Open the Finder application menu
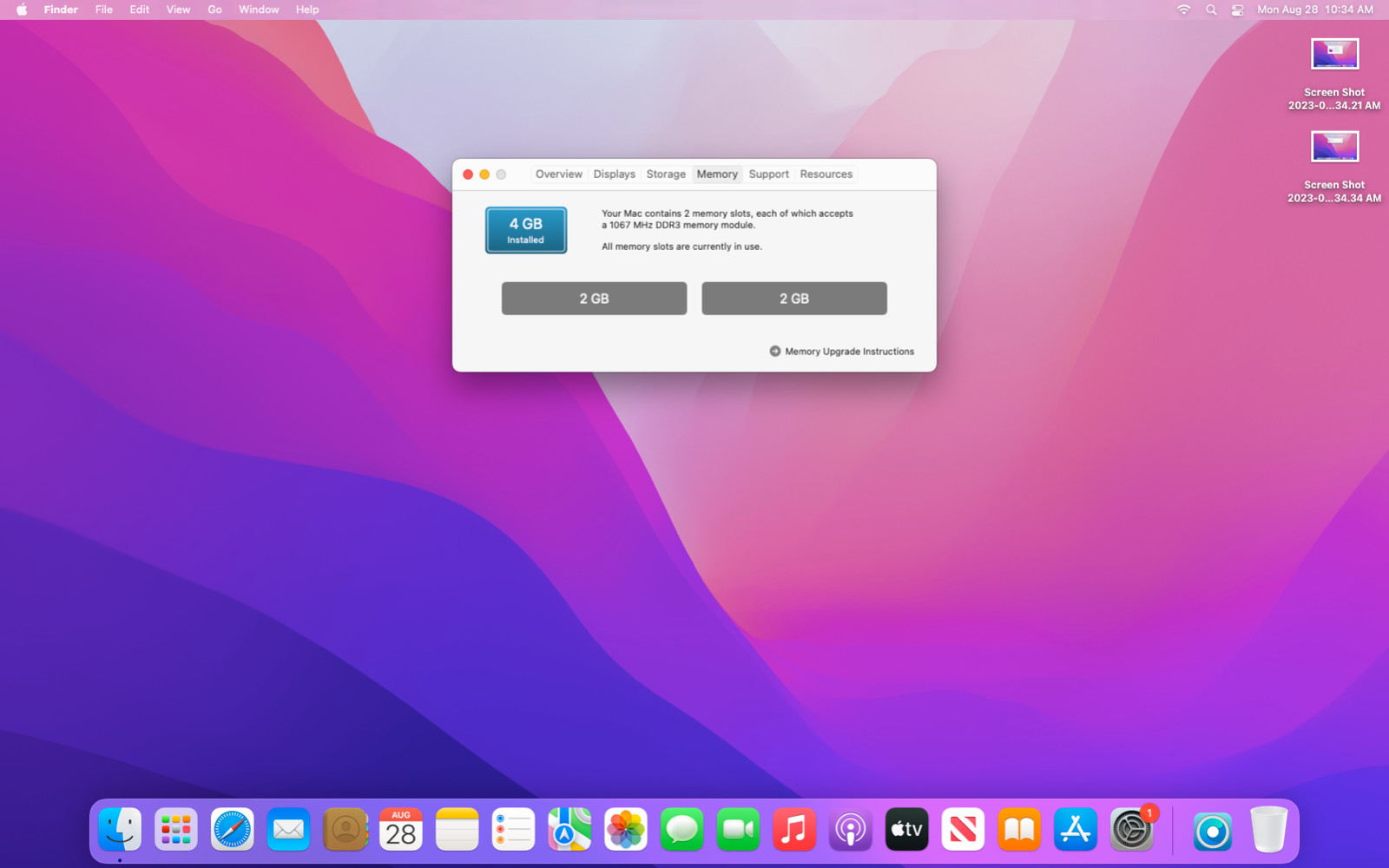 pos(61,10)
